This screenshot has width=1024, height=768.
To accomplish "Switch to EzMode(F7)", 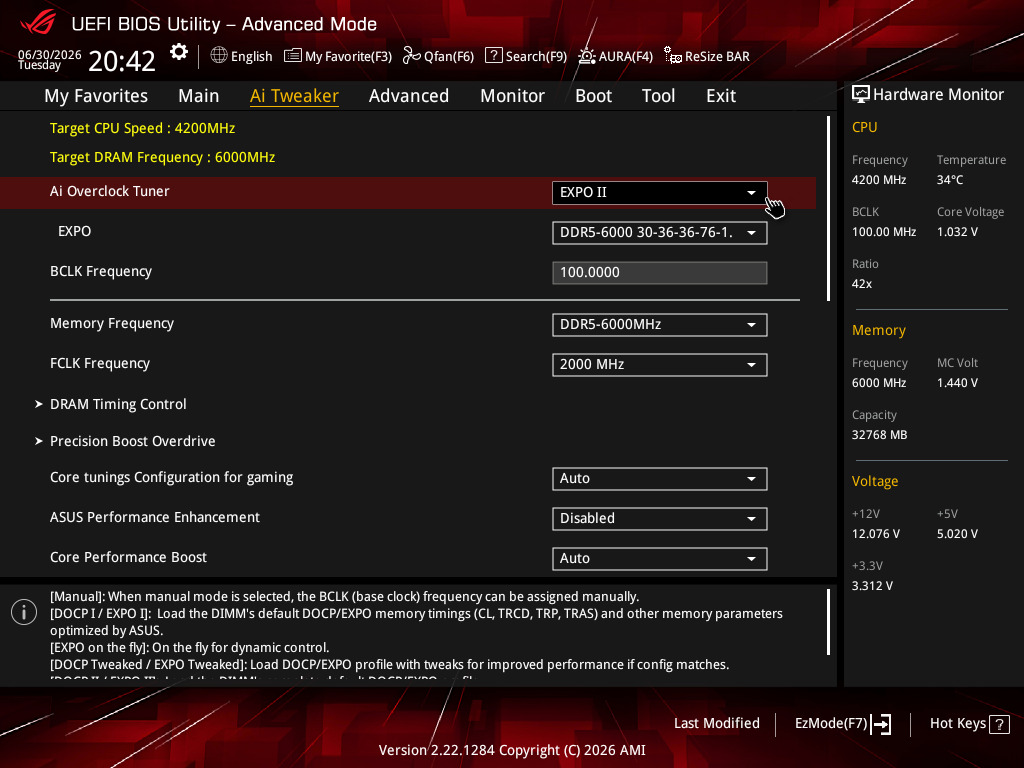I will point(842,724).
